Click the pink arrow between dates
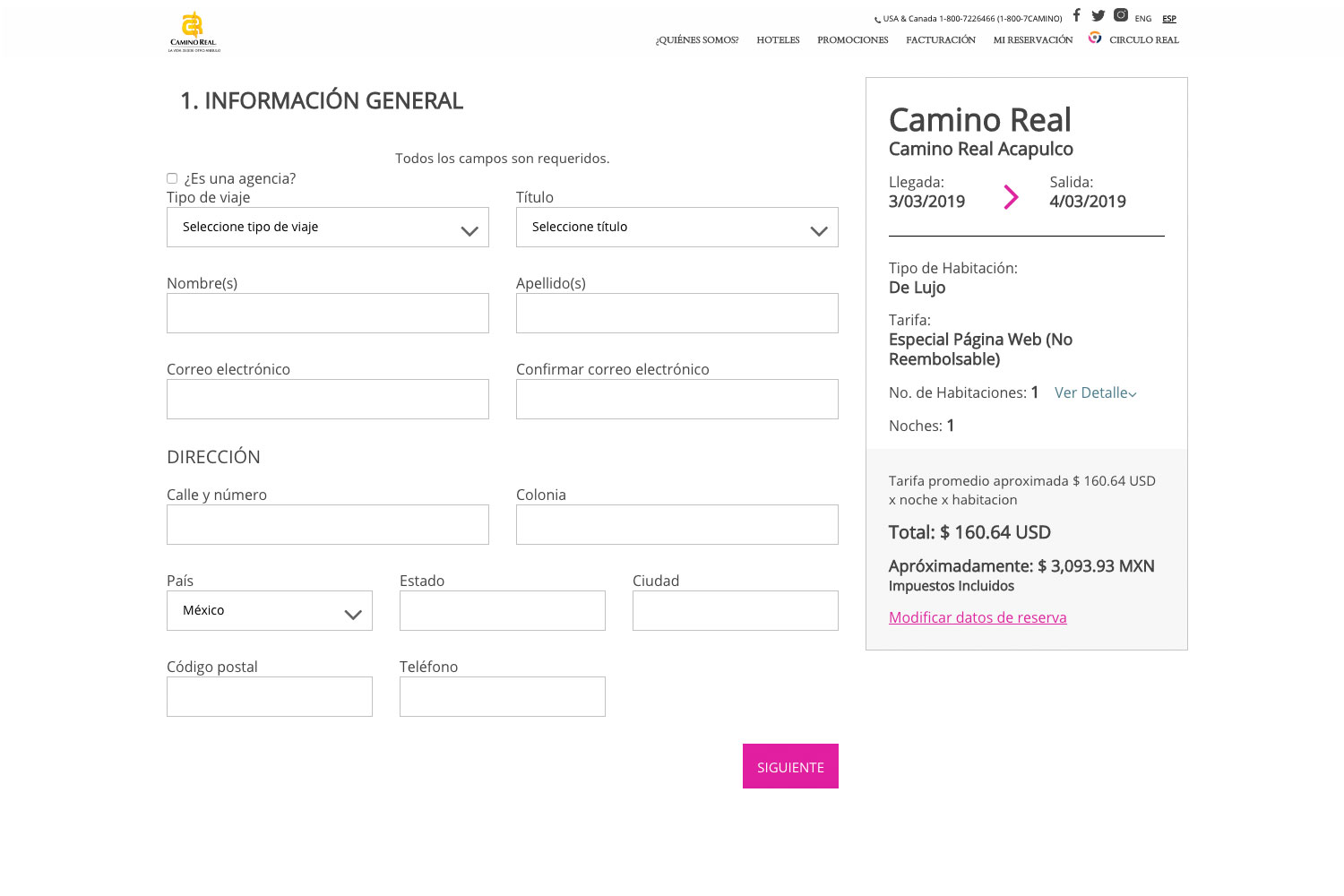The width and height of the screenshot is (1344, 896). pos(1011,196)
